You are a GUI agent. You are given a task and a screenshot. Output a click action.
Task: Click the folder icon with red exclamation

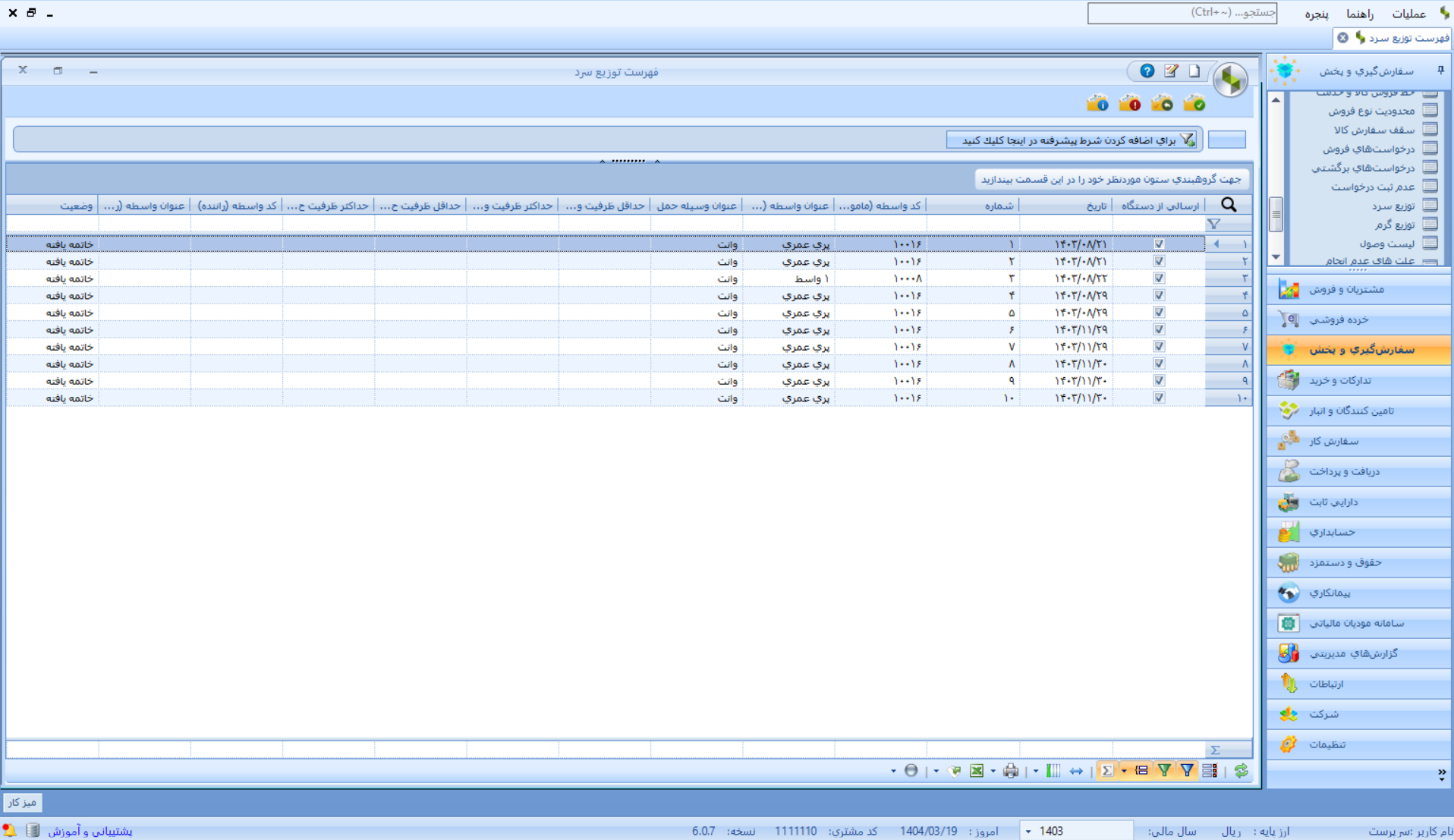[x=1129, y=103]
